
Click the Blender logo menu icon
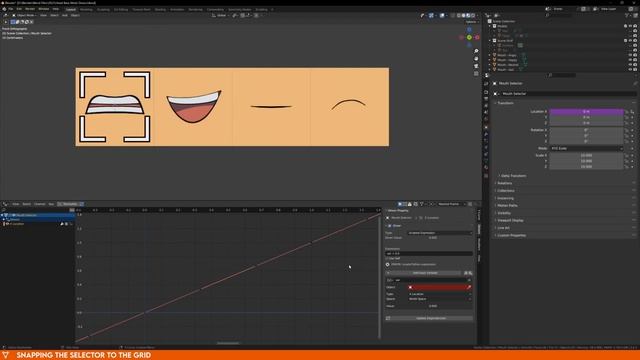pos(4,9)
